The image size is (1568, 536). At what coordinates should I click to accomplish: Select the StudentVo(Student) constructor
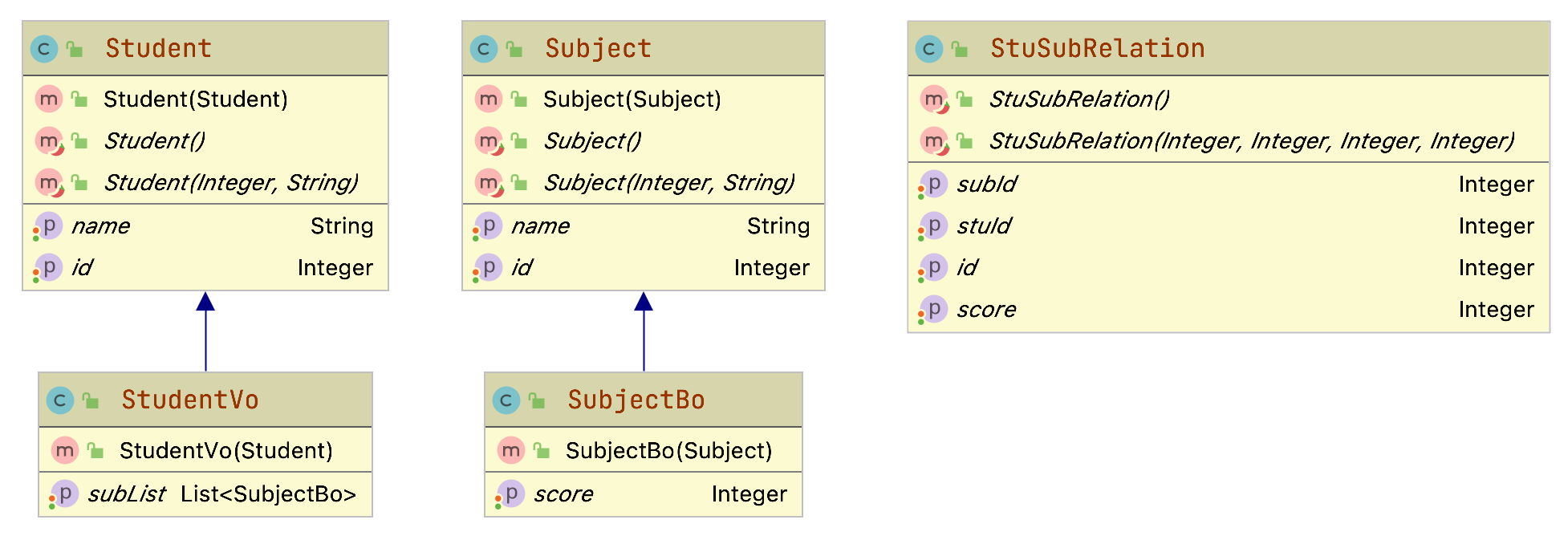[x=225, y=451]
